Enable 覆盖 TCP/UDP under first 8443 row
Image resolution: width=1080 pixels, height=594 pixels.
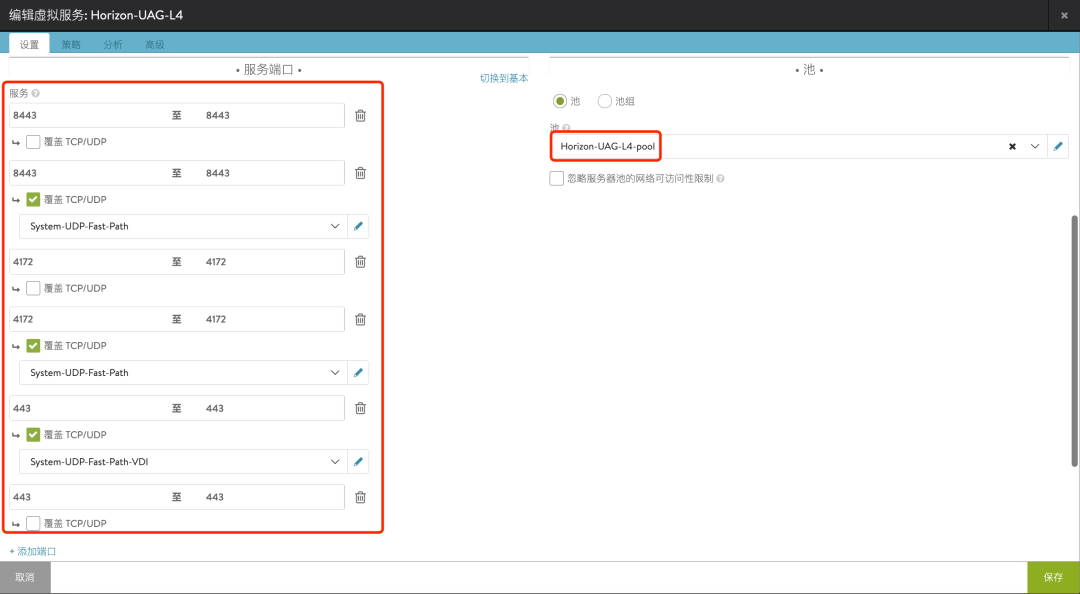pos(33,142)
